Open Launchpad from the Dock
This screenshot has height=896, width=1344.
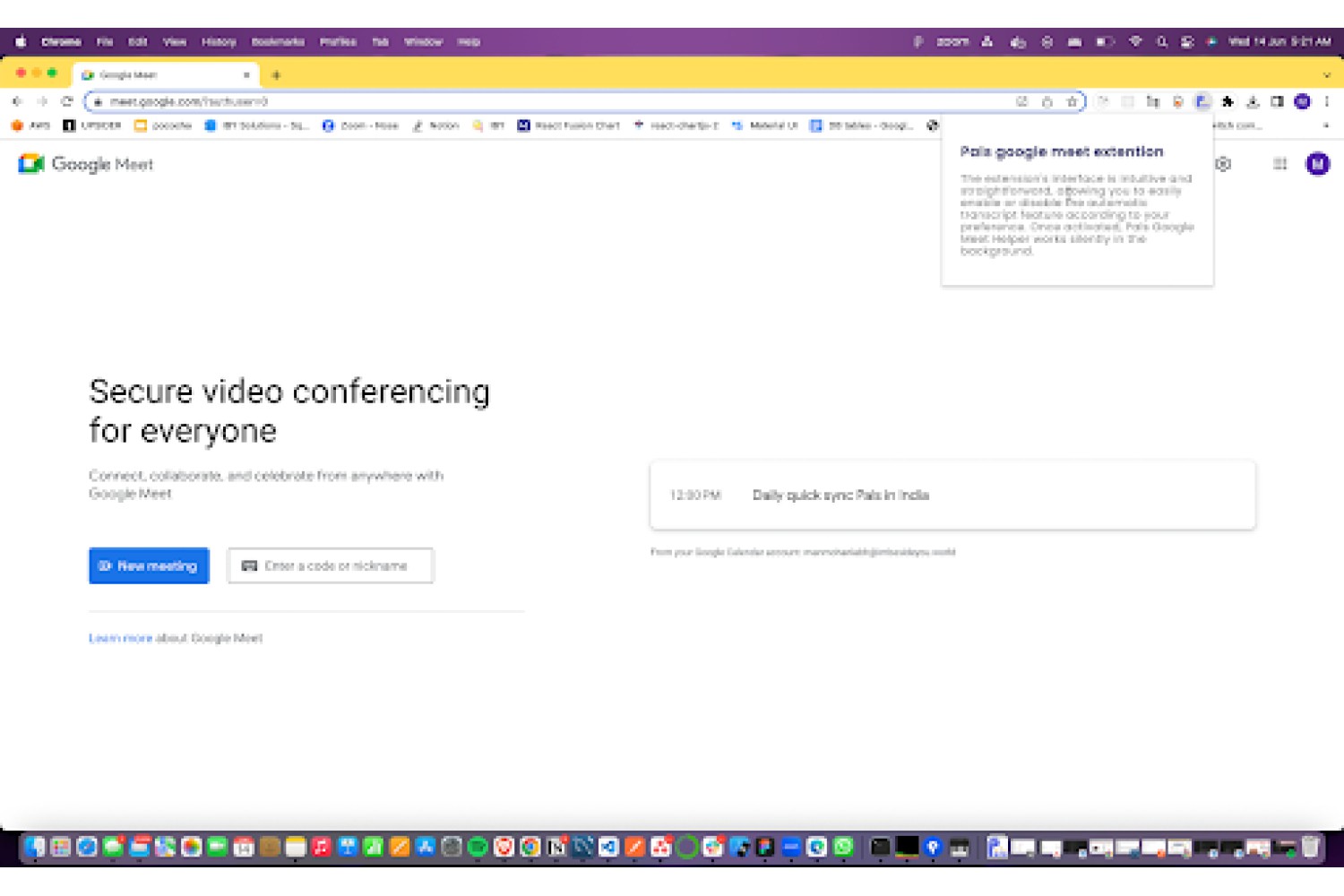[61, 847]
